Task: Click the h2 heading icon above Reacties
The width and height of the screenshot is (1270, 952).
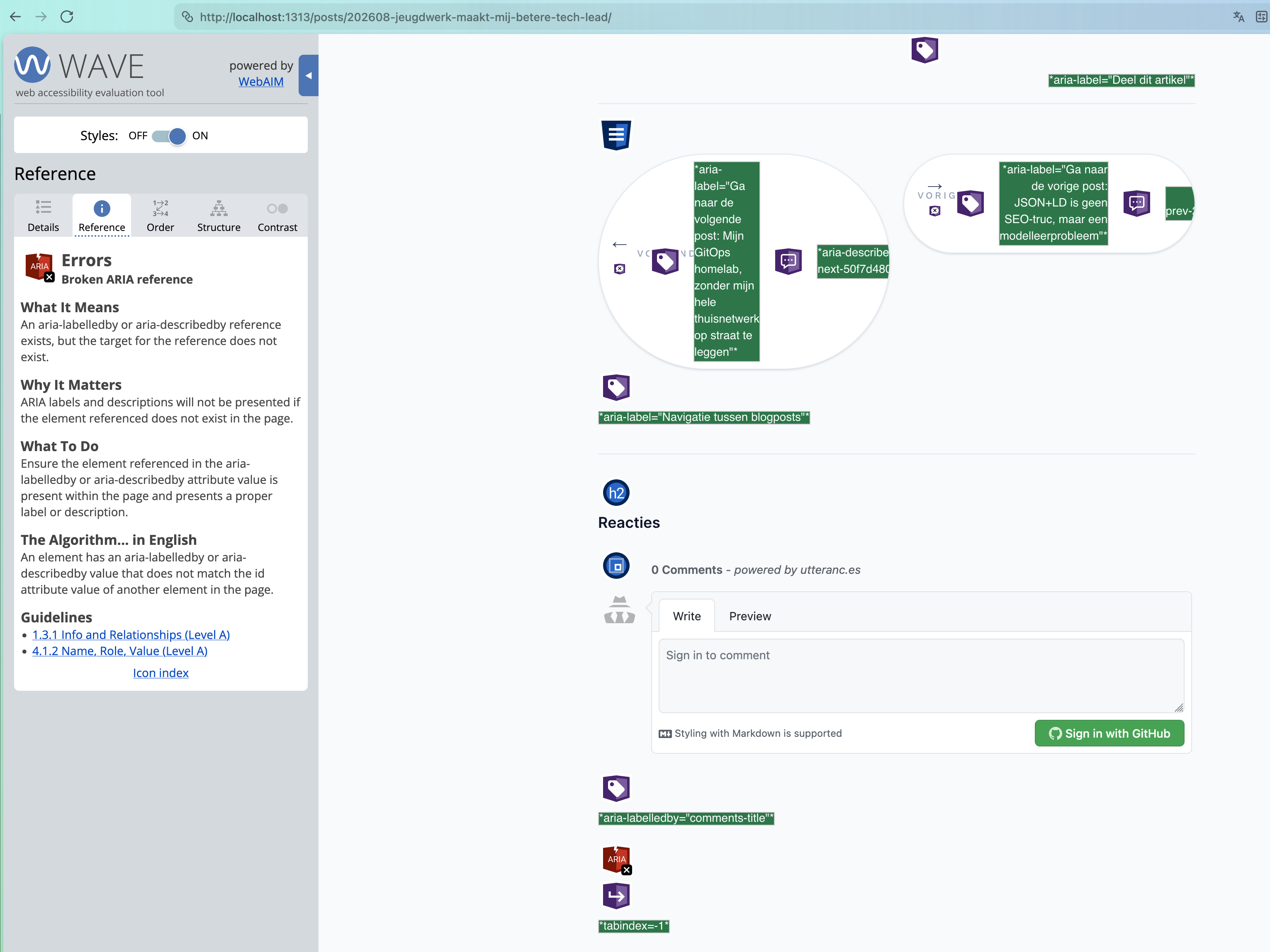Action: 616,492
